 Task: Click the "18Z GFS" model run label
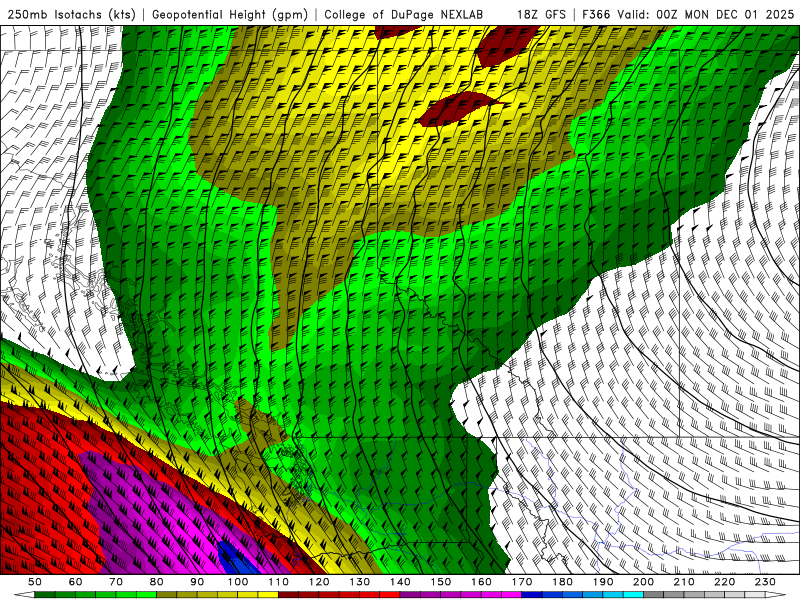pyautogui.click(x=541, y=15)
